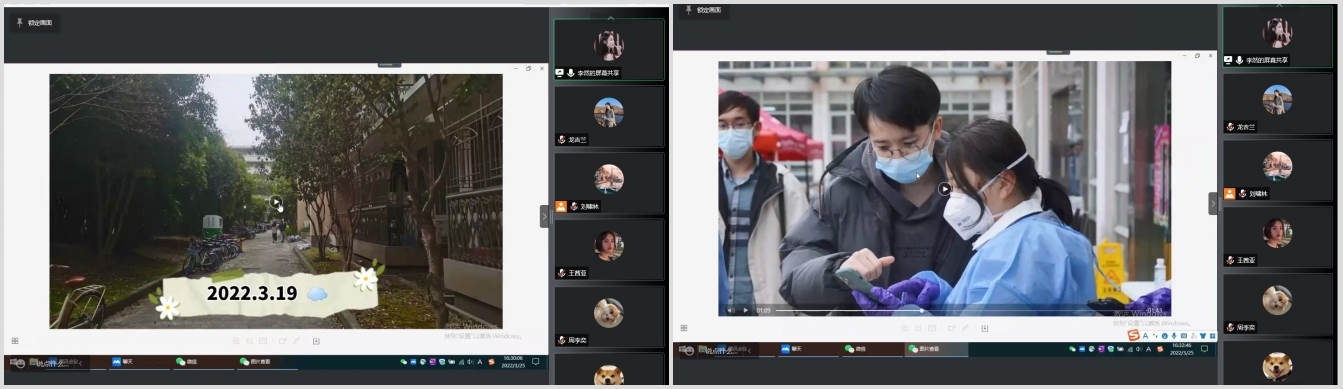Open the grid view icon below the 2022.3.19 photo
1343x389 pixels.
point(15,341)
